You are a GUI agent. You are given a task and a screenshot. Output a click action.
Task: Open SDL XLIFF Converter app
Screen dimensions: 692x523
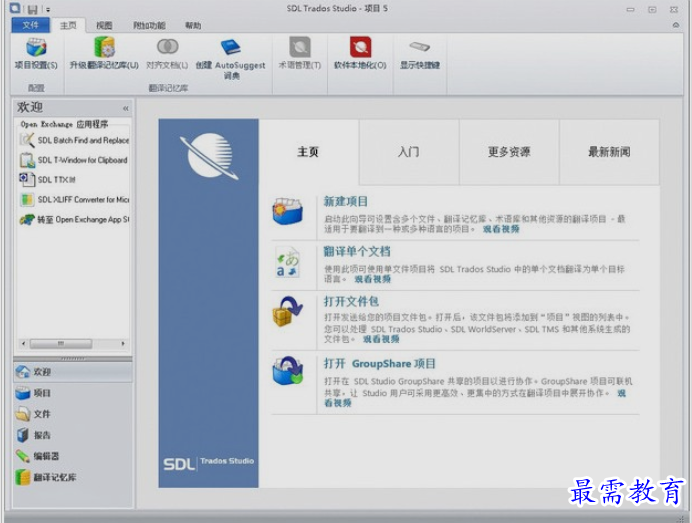coord(74,199)
